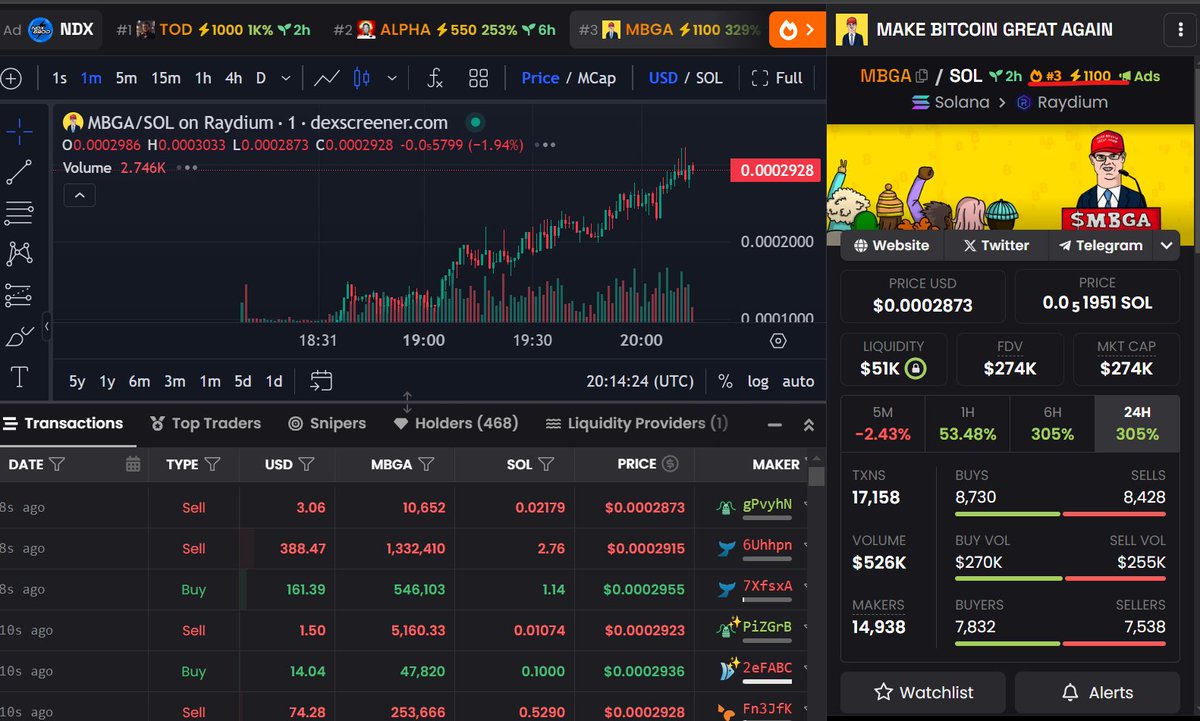Filter transactions by USD amount
Image resolution: width=1200 pixels, height=721 pixels.
point(307,464)
